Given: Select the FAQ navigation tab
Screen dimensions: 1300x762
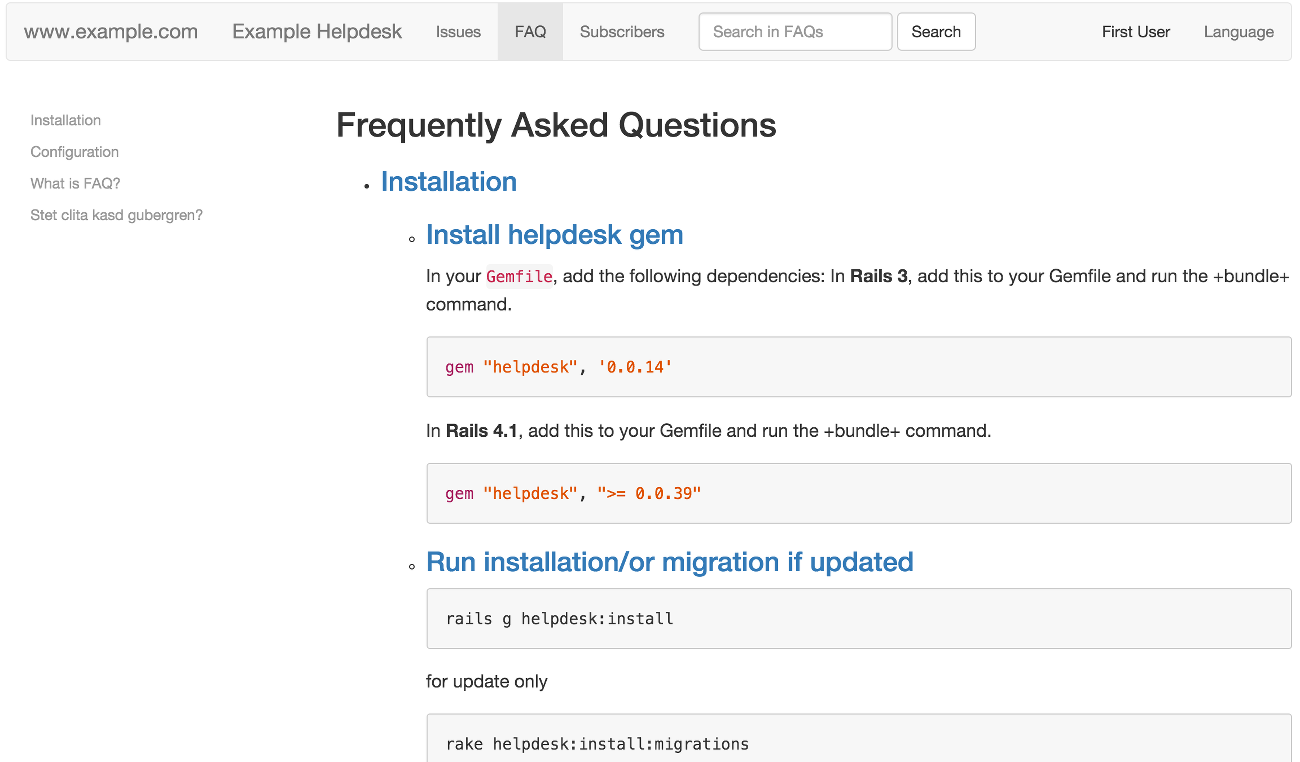Looking at the screenshot, I should coord(530,32).
